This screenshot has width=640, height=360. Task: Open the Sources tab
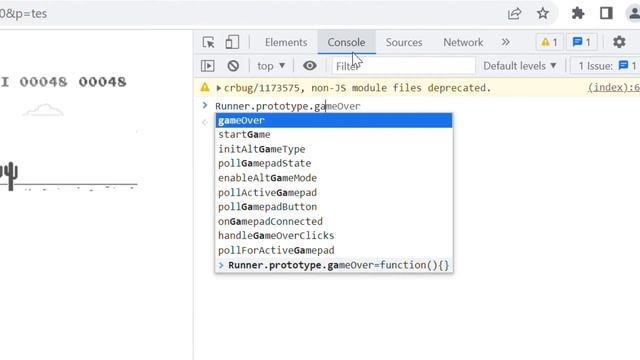click(404, 42)
